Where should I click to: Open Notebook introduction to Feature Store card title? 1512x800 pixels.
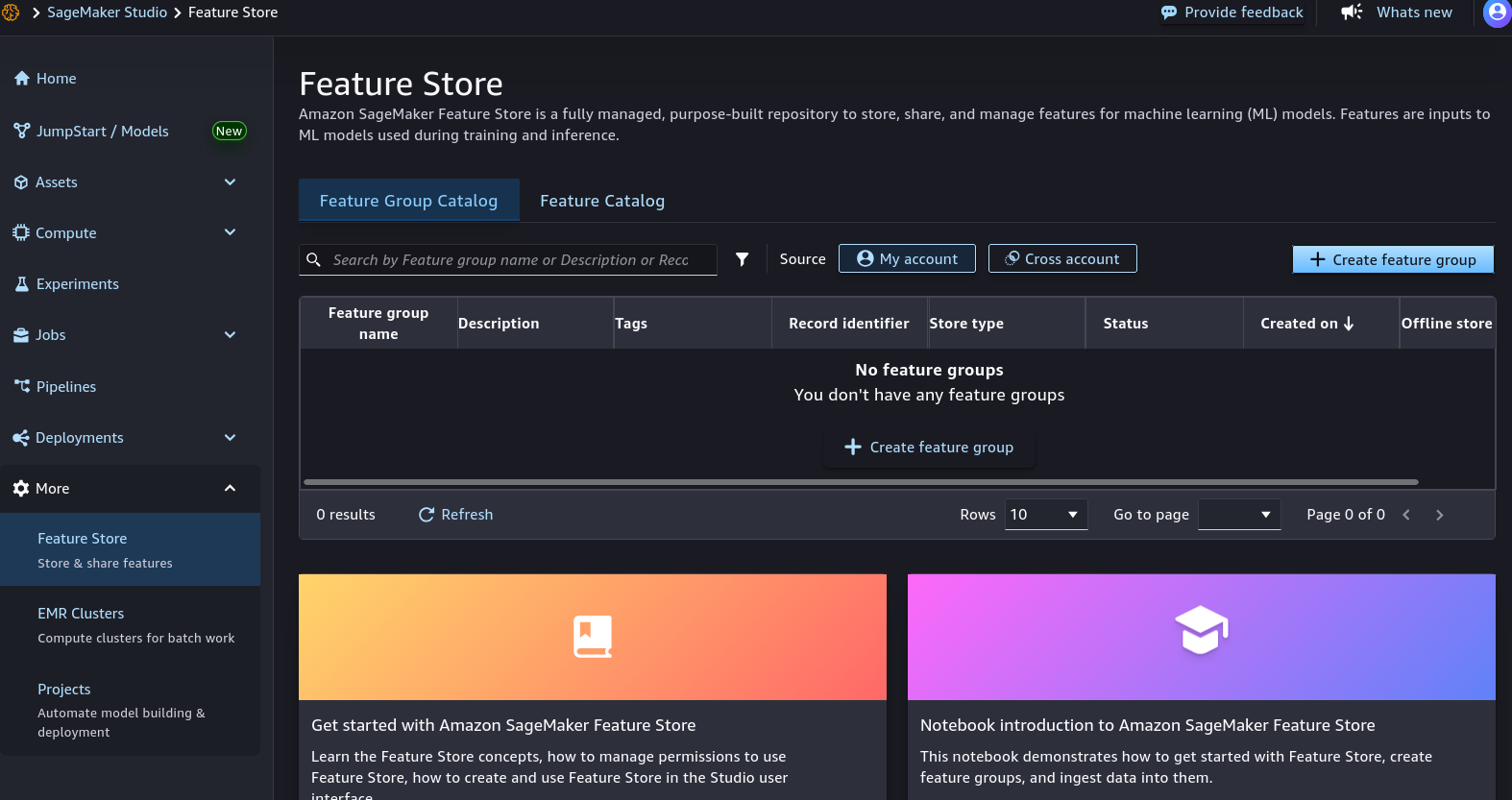[1148, 725]
